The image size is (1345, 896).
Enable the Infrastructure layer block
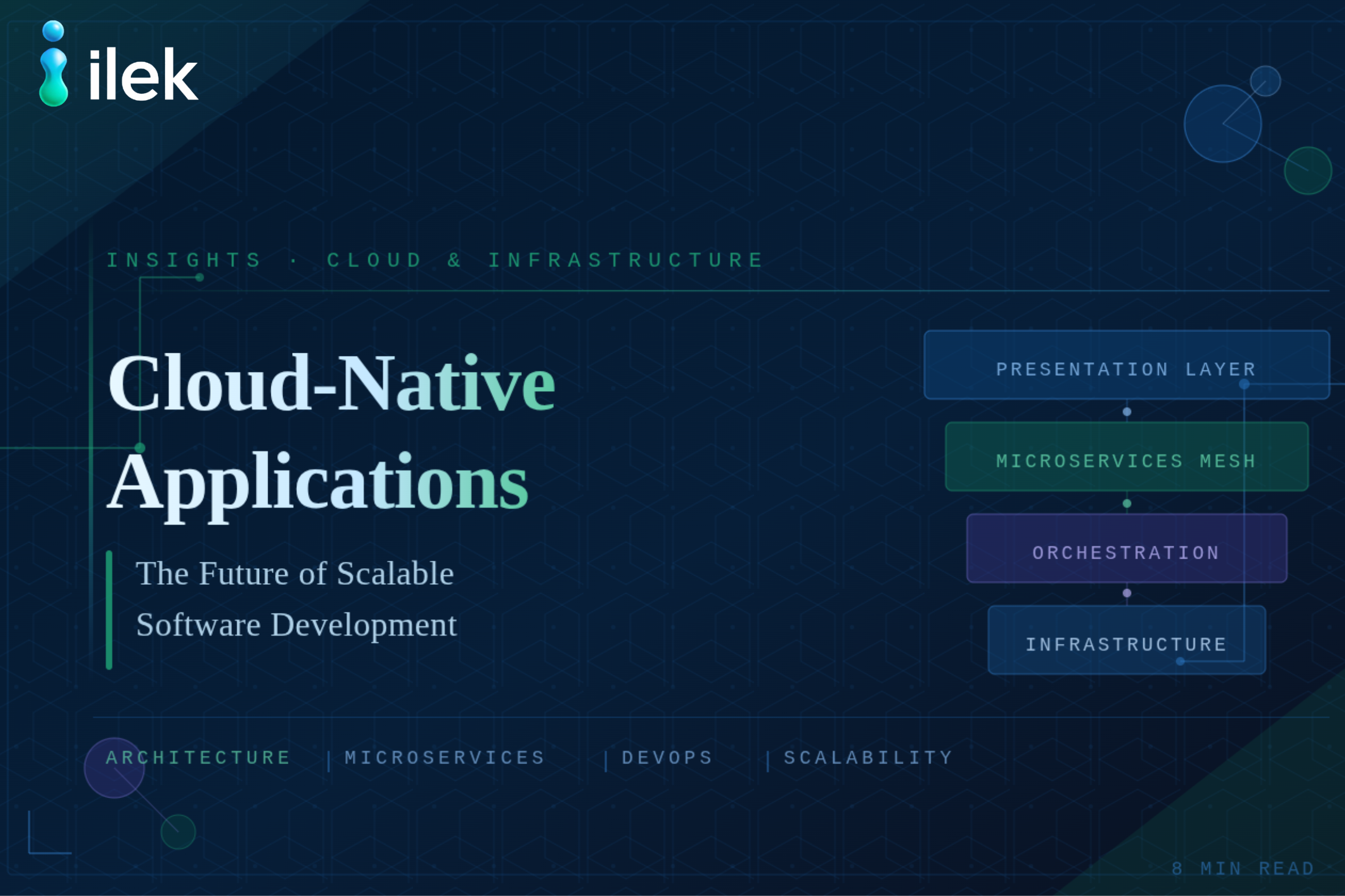pyautogui.click(x=1126, y=643)
